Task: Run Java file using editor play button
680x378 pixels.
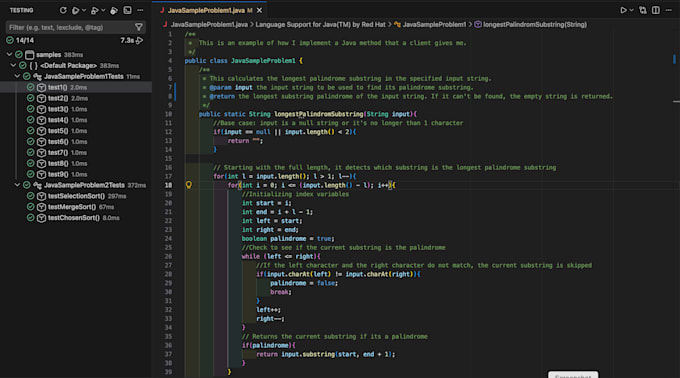Action: 623,10
